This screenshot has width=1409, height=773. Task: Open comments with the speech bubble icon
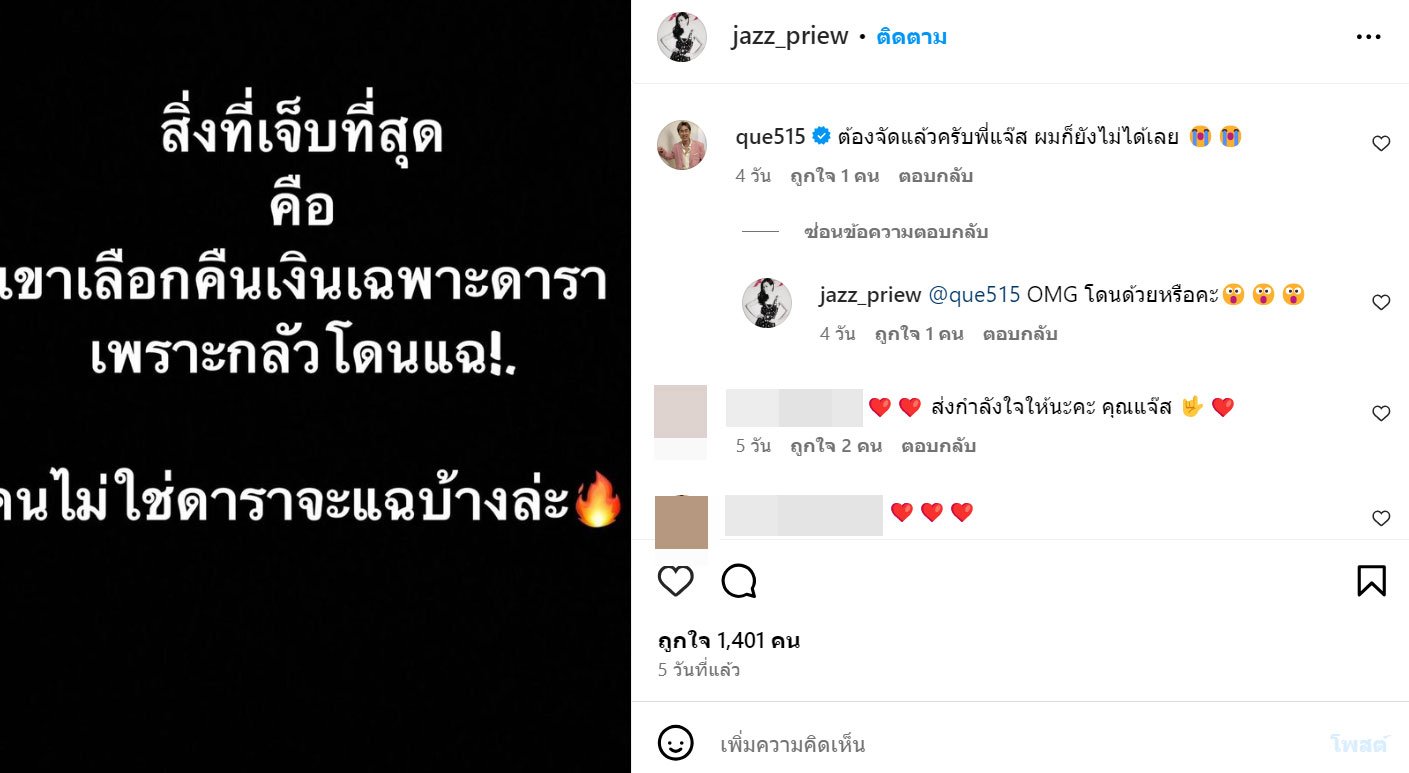point(739,581)
